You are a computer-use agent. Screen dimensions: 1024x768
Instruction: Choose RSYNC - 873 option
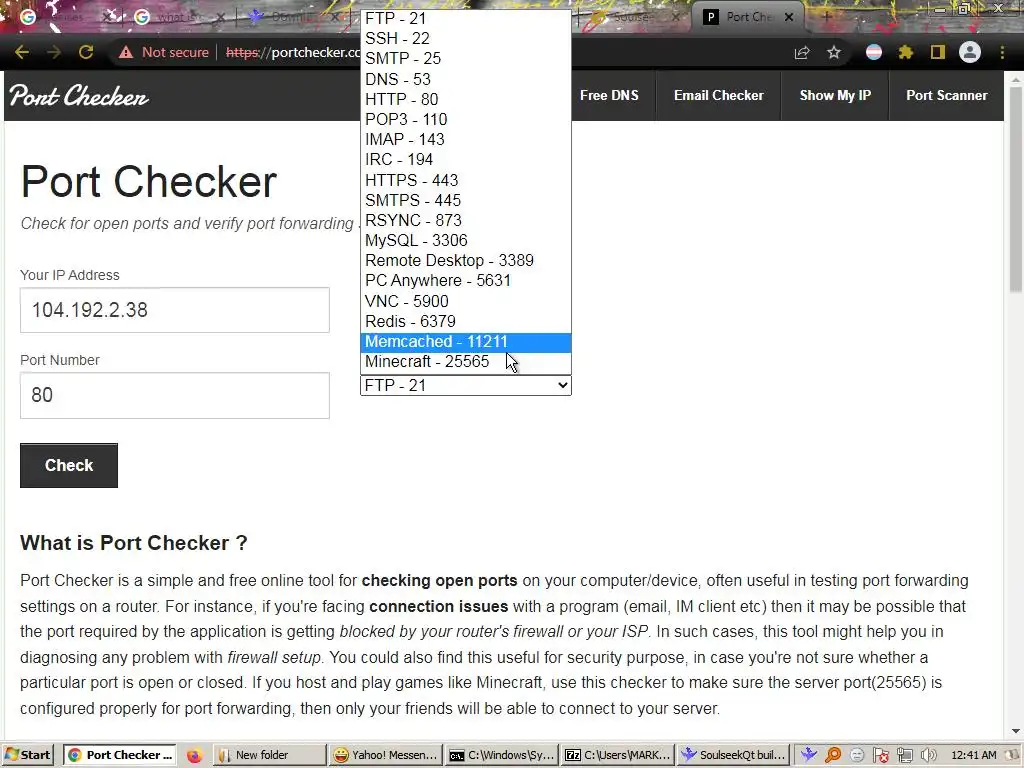point(466,221)
